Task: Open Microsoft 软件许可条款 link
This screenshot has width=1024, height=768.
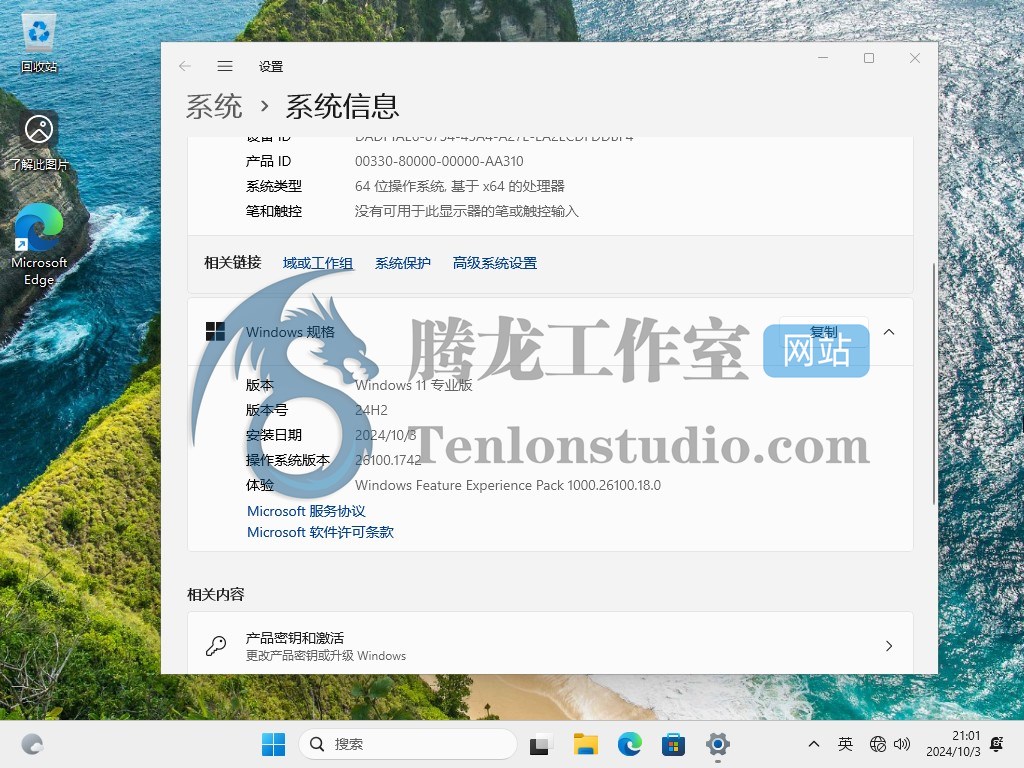Action: pyautogui.click(x=321, y=532)
